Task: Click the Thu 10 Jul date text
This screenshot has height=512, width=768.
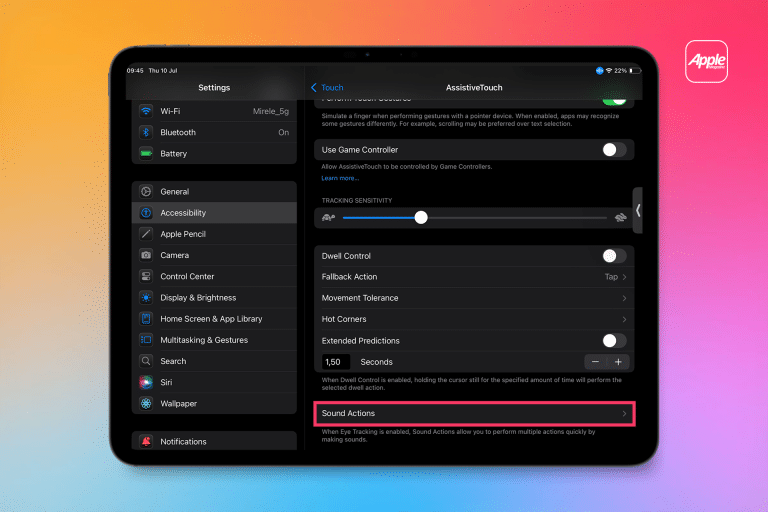Action: coord(163,71)
